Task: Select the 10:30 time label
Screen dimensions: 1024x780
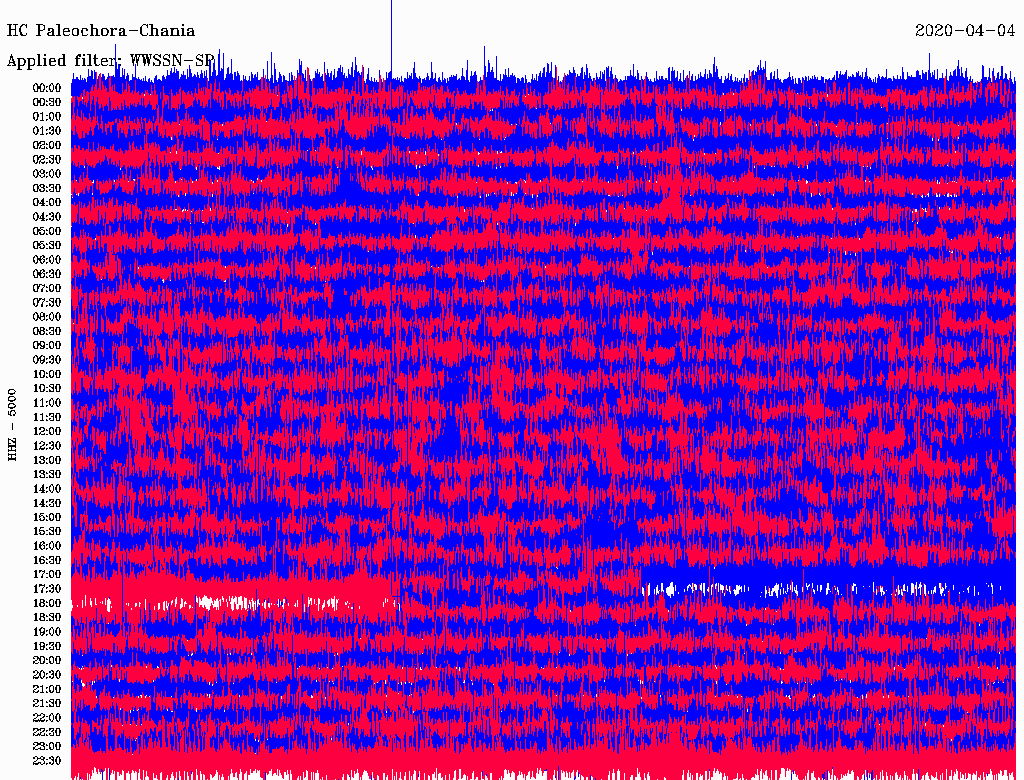Action: click(47, 389)
